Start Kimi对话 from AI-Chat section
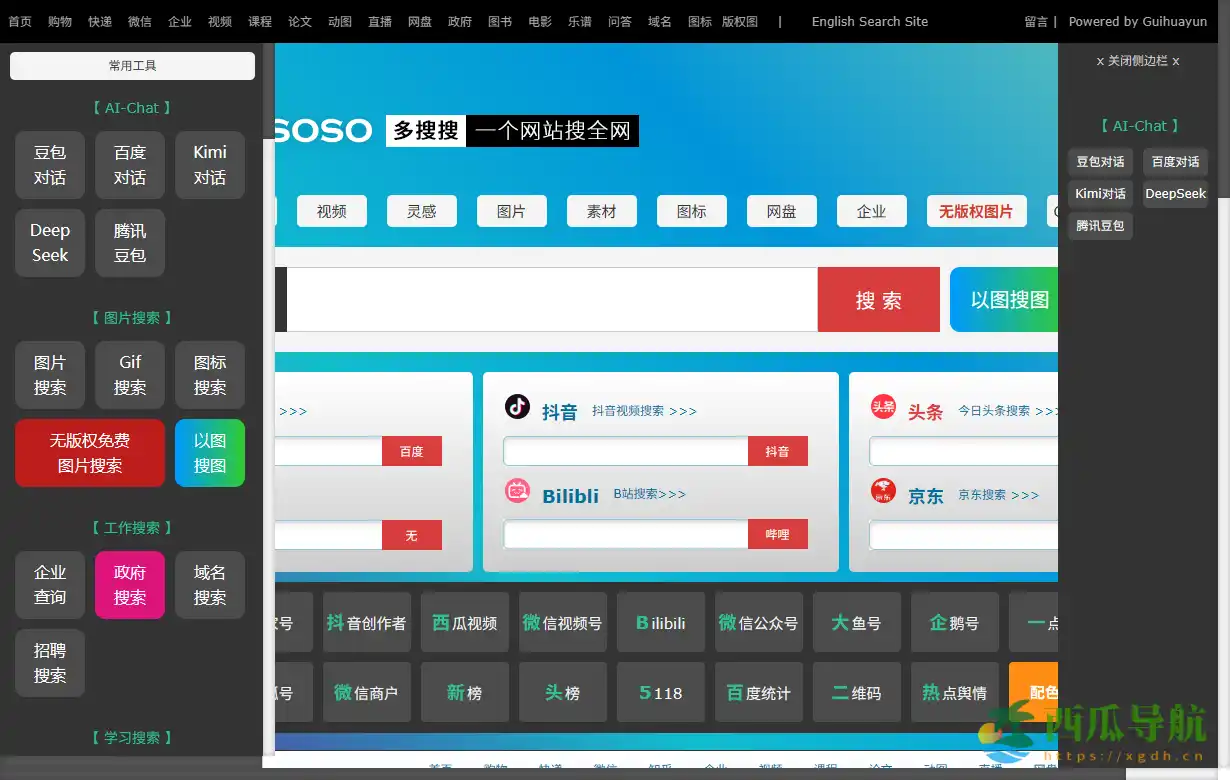 [x=210, y=165]
